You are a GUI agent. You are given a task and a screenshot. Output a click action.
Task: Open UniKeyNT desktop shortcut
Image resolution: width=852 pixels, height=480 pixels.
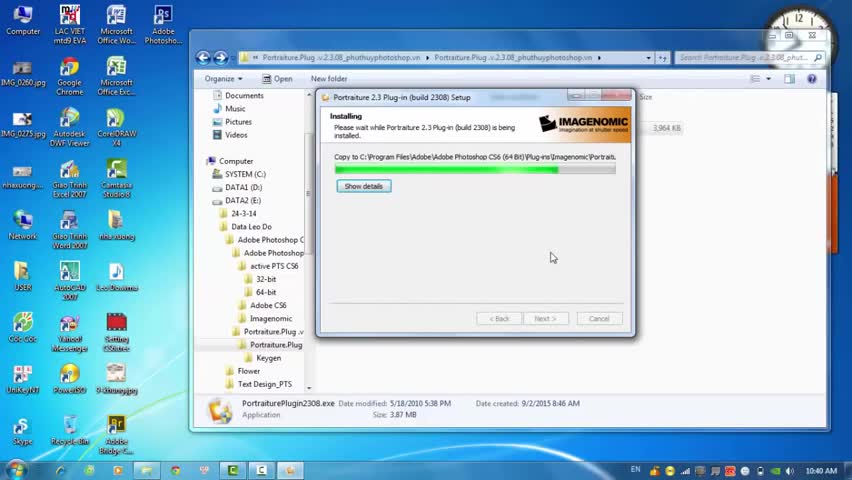tap(23, 379)
